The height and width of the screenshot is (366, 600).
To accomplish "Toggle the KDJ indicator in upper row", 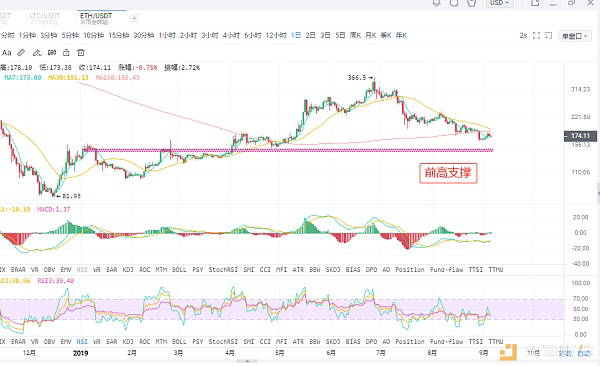I will coord(128,270).
